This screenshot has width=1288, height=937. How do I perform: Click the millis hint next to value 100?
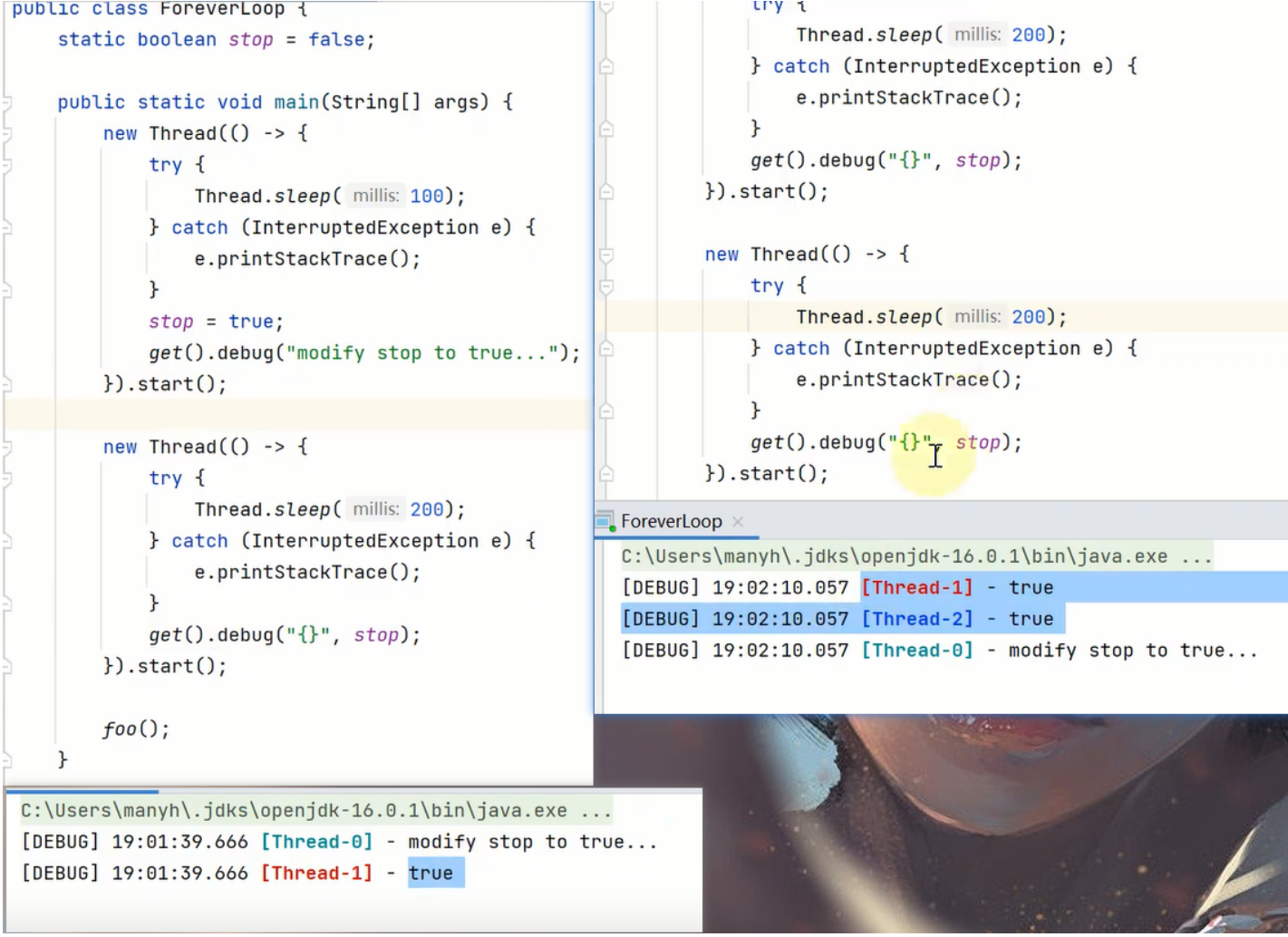pos(375,196)
